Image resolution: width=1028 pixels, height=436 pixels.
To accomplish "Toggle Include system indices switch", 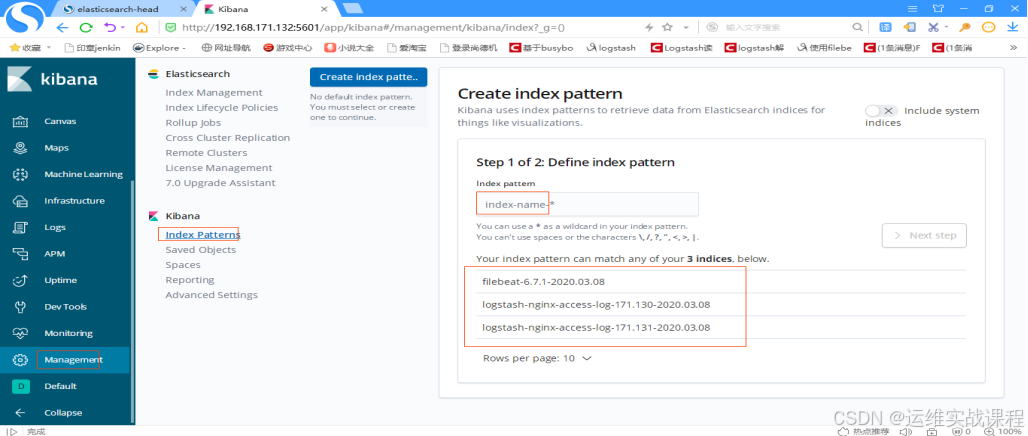I will tap(881, 111).
